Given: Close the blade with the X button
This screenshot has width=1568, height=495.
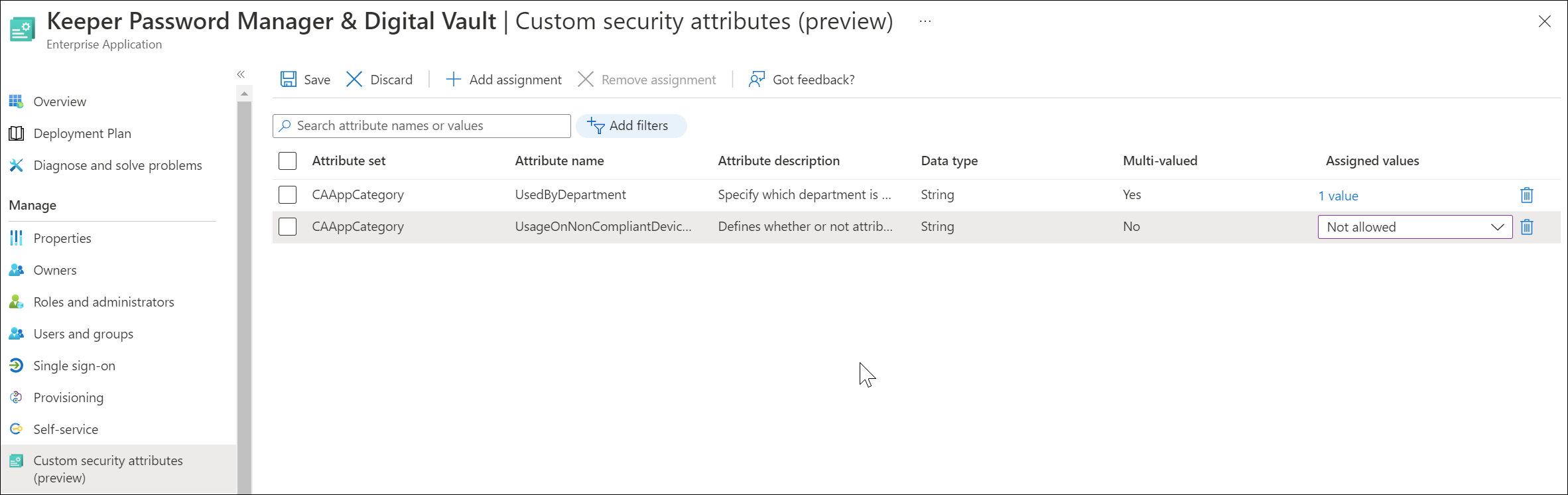Looking at the screenshot, I should 1545,21.
